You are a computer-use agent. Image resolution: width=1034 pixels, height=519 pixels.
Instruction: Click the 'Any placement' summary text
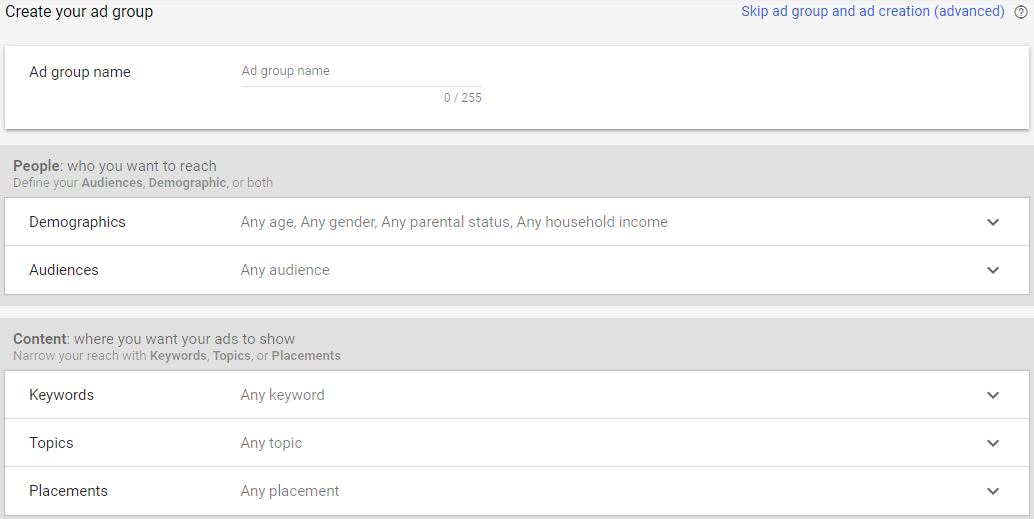(x=290, y=491)
